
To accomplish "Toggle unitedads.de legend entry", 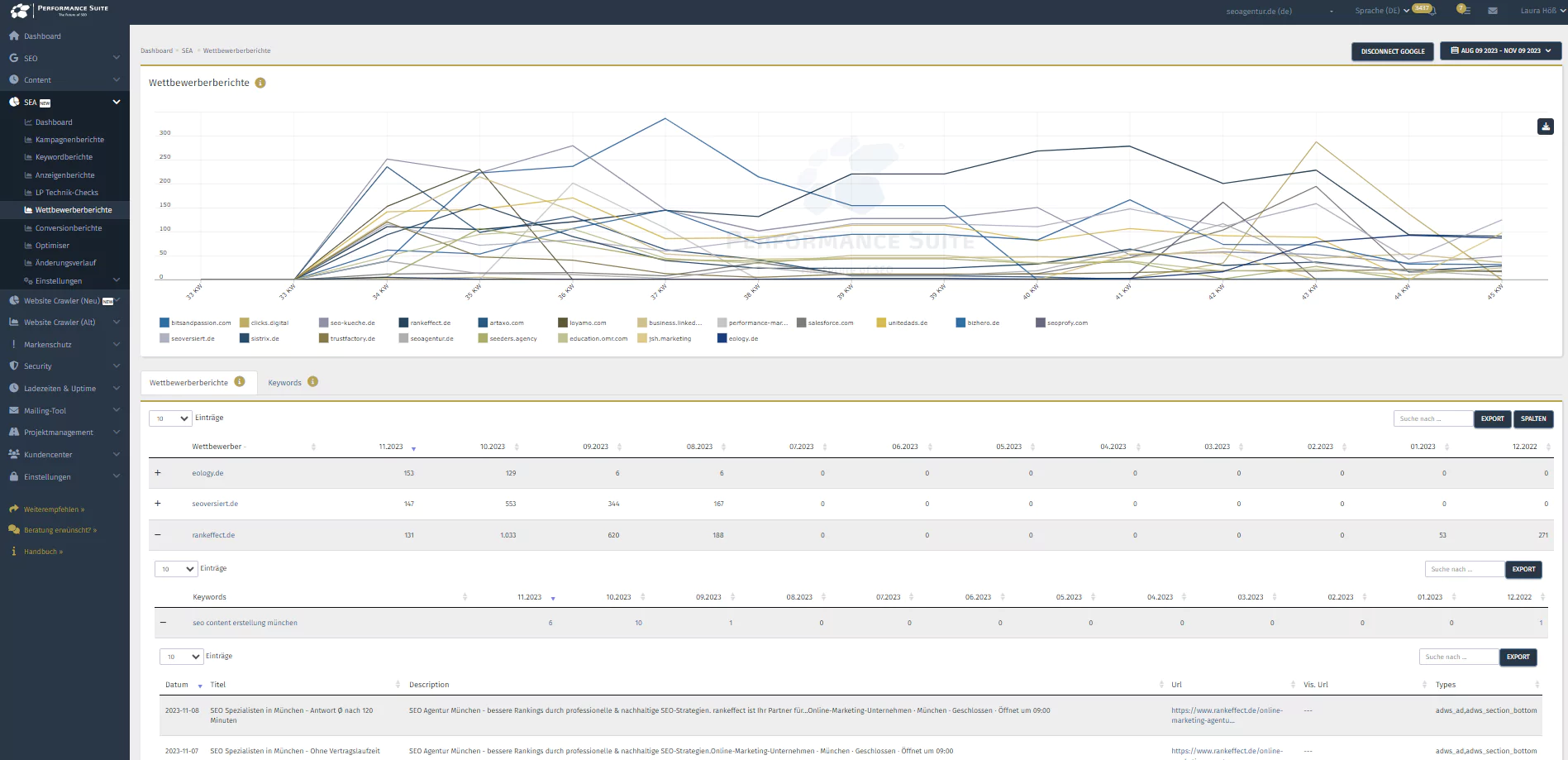I will coord(902,323).
